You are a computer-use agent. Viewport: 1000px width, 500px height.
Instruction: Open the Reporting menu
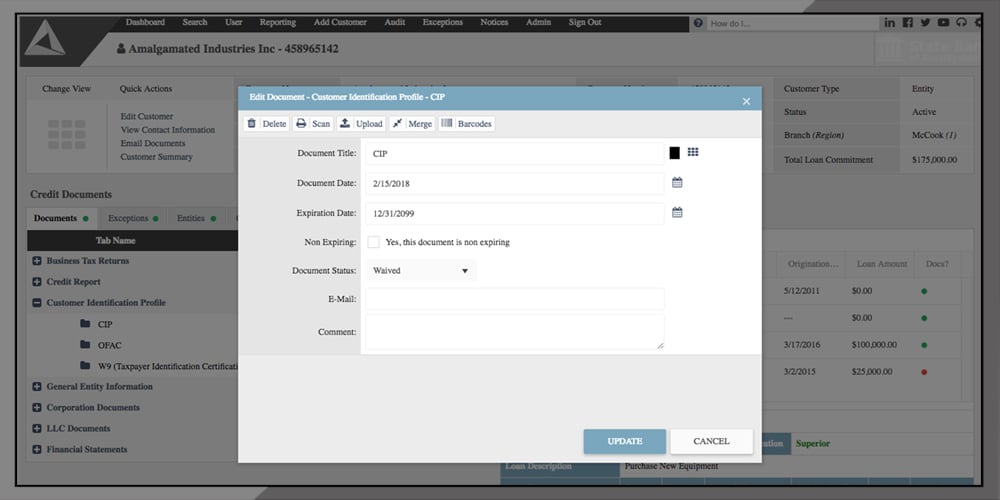pyautogui.click(x=277, y=22)
